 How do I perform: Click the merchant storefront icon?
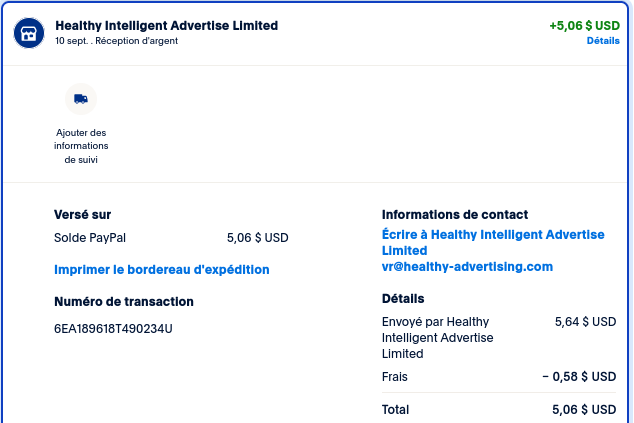pos(29,32)
